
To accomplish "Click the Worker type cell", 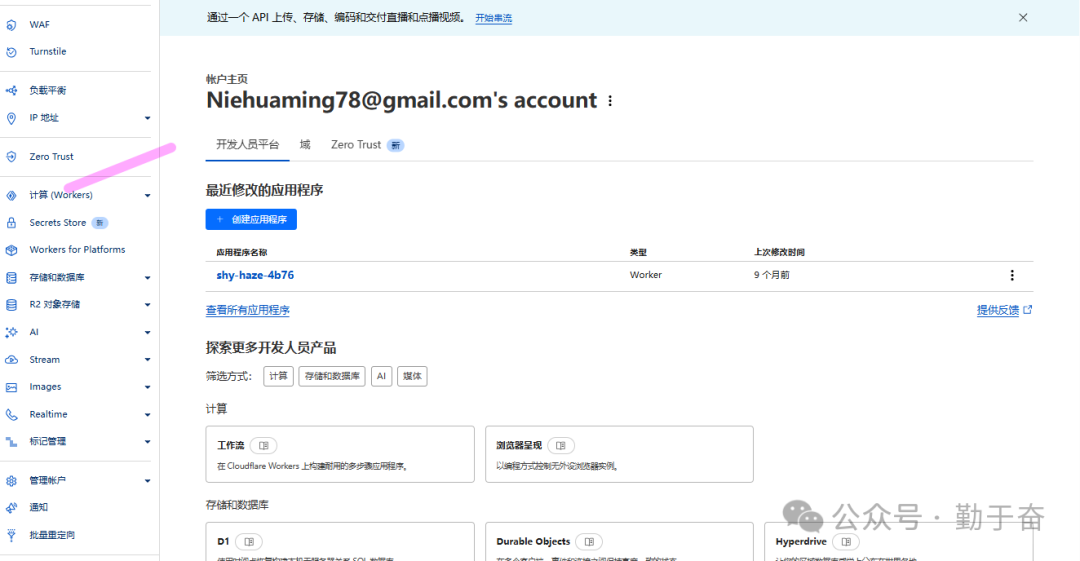I will point(645,275).
